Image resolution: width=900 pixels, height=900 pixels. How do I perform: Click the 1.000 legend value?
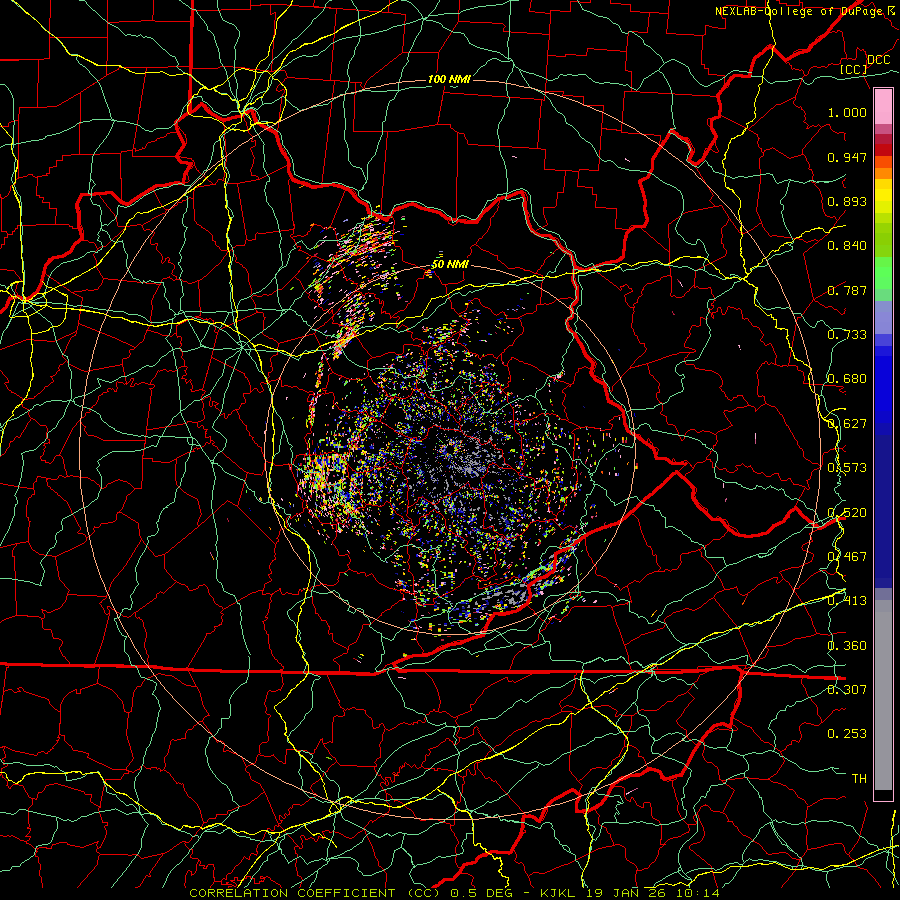847,112
